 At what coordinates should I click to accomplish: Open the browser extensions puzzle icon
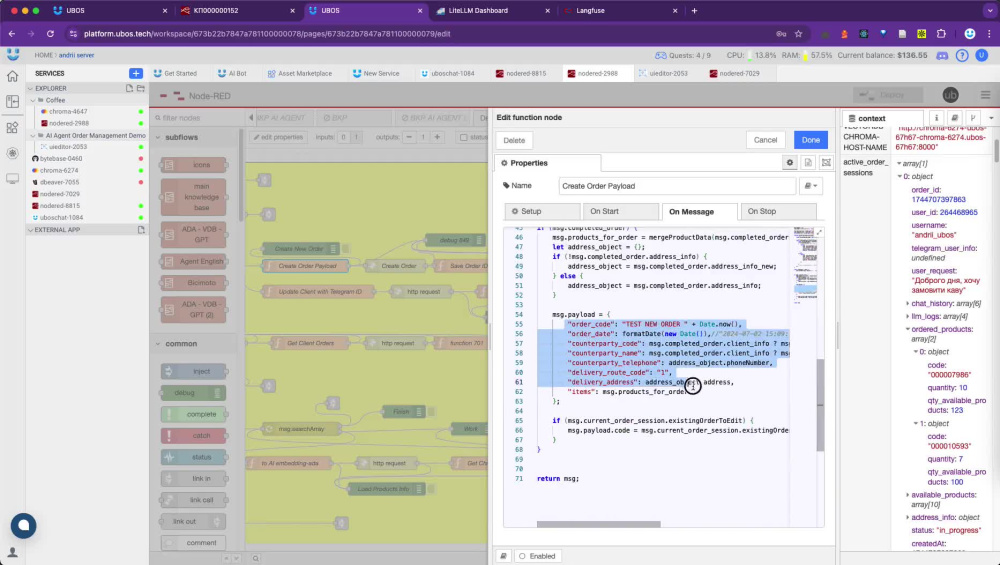coord(941,34)
